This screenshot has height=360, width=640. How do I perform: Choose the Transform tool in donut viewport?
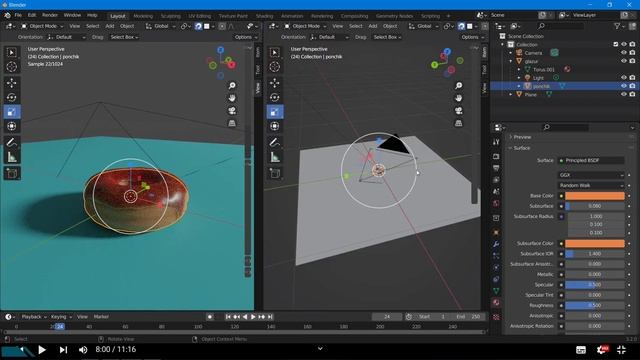[x=12, y=126]
